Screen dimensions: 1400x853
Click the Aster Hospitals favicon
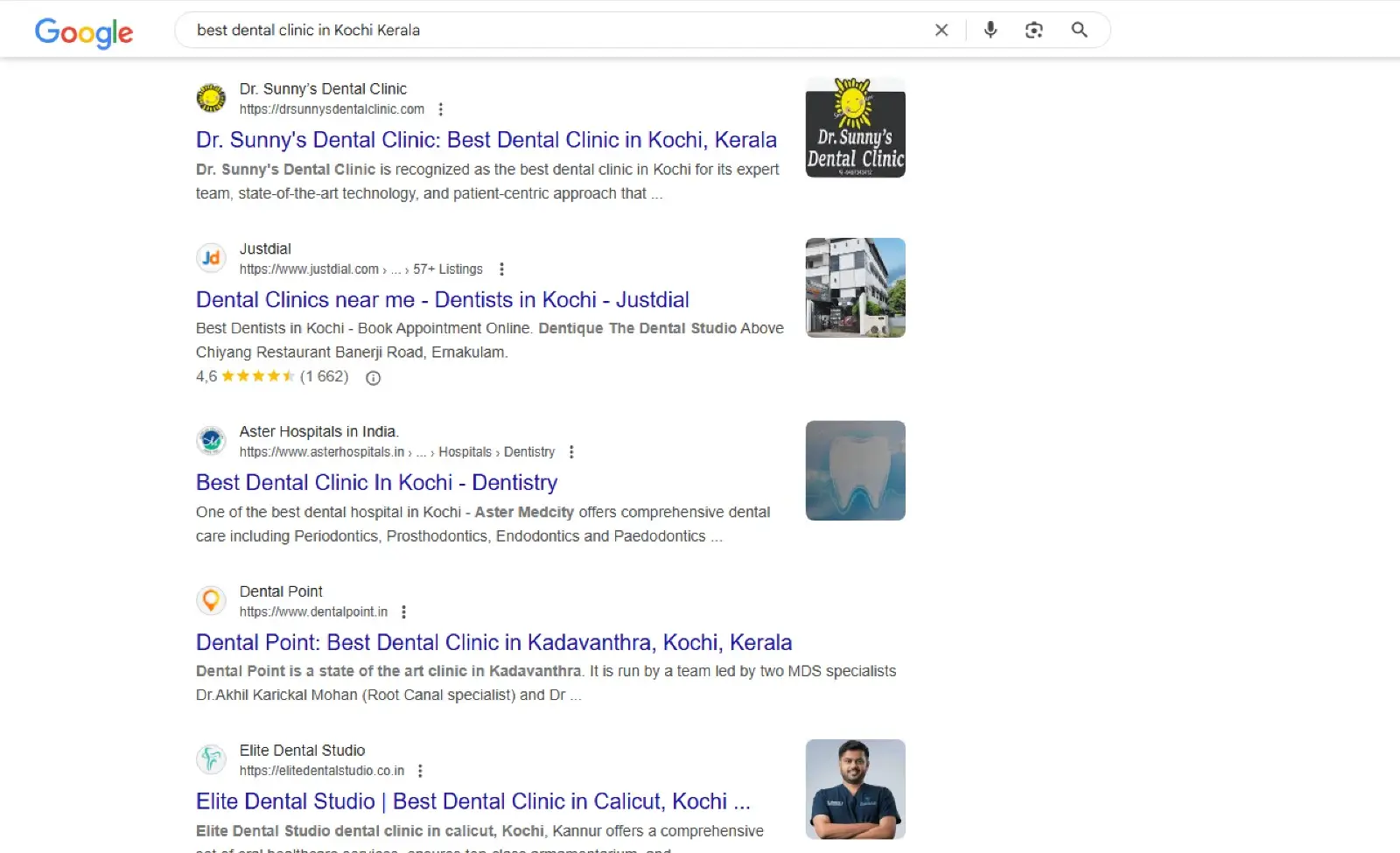[x=211, y=441]
